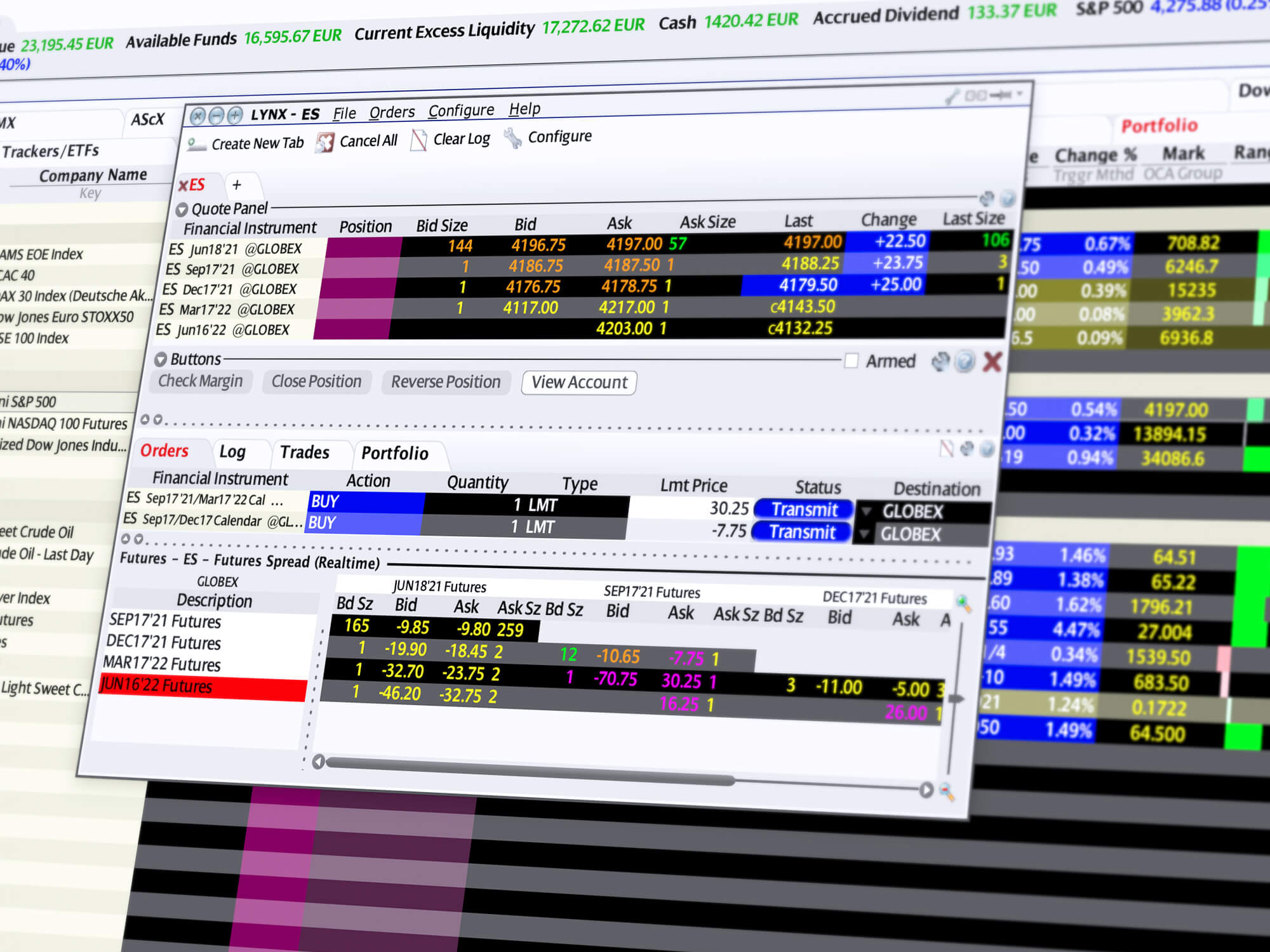Click the Orders panel clear page icon
Viewport: 1270px width, 952px height.
tap(946, 449)
